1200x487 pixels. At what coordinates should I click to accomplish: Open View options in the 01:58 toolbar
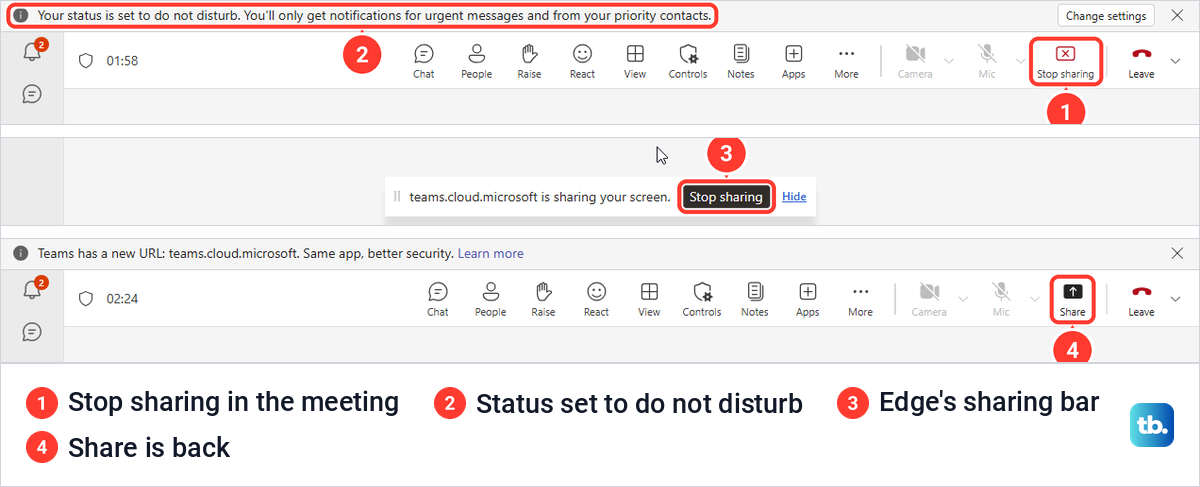click(635, 60)
